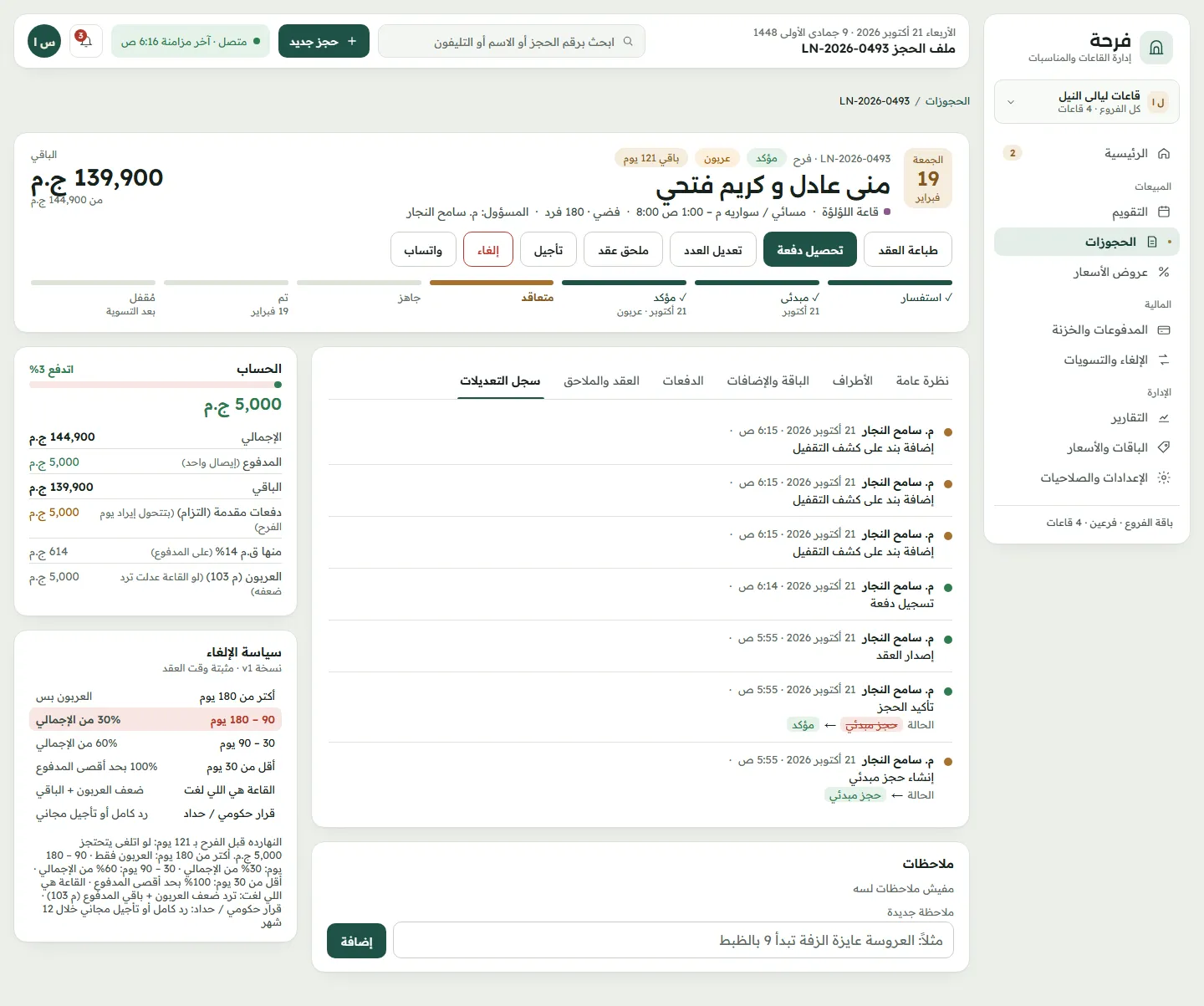Click the 139,900 ج.م remaining amount
This screenshot has height=1006, width=1204.
click(x=97, y=178)
